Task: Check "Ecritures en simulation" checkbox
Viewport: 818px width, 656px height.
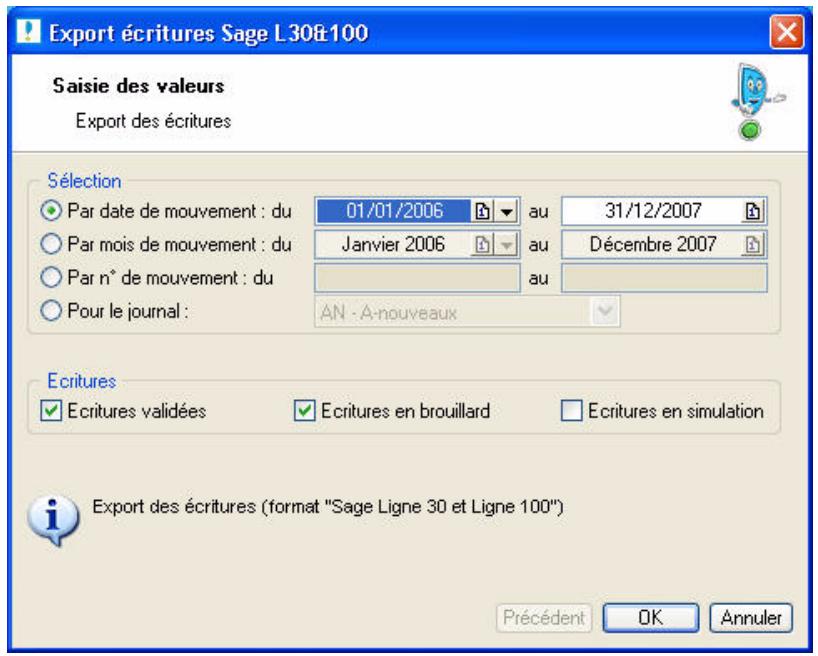Action: pos(571,411)
